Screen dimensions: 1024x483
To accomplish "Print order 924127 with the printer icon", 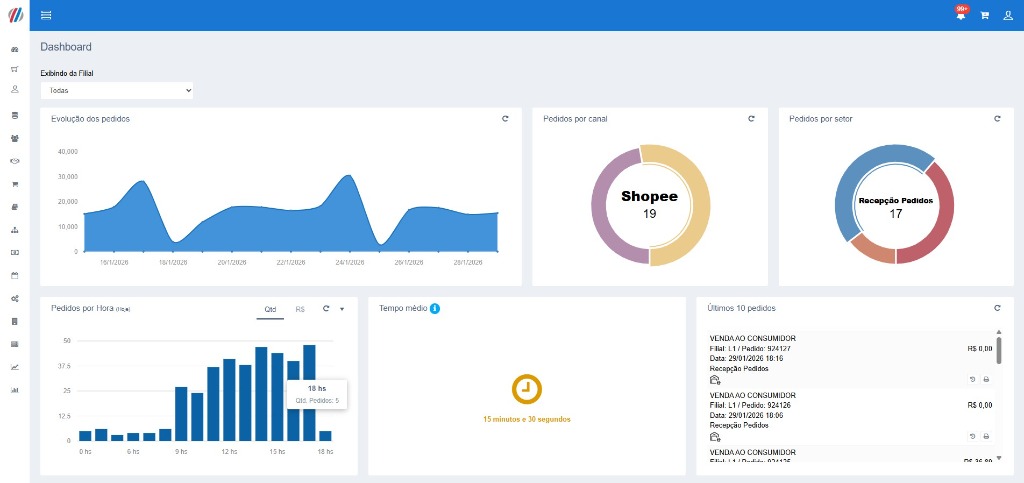I will [986, 380].
